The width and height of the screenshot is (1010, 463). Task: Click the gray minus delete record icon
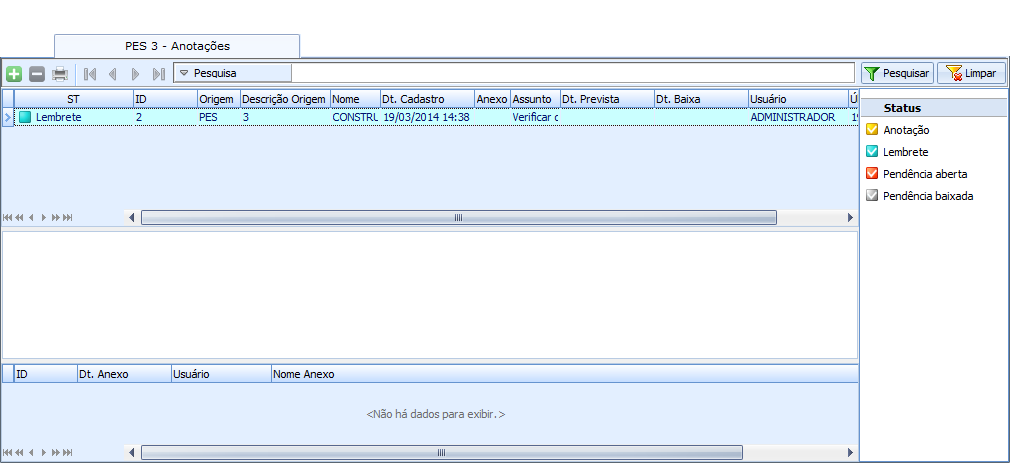[37, 73]
